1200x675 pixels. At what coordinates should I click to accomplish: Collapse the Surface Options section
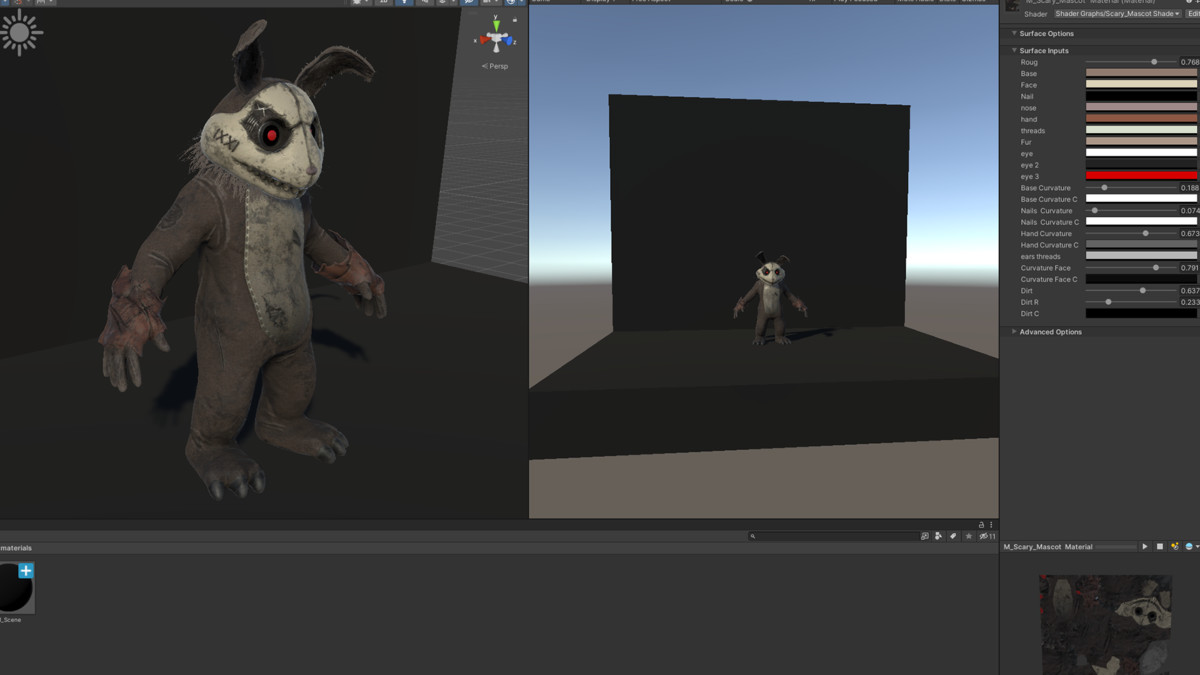[1014, 33]
